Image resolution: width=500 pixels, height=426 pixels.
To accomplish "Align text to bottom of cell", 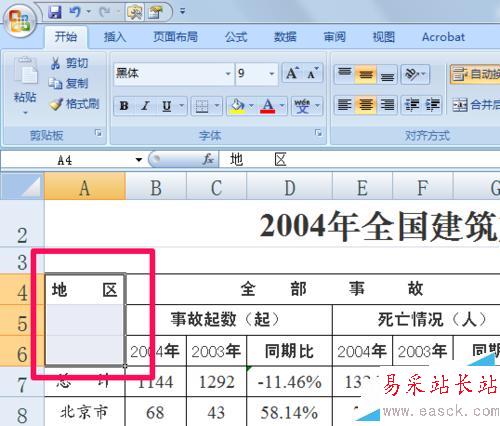I will click(x=387, y=74).
